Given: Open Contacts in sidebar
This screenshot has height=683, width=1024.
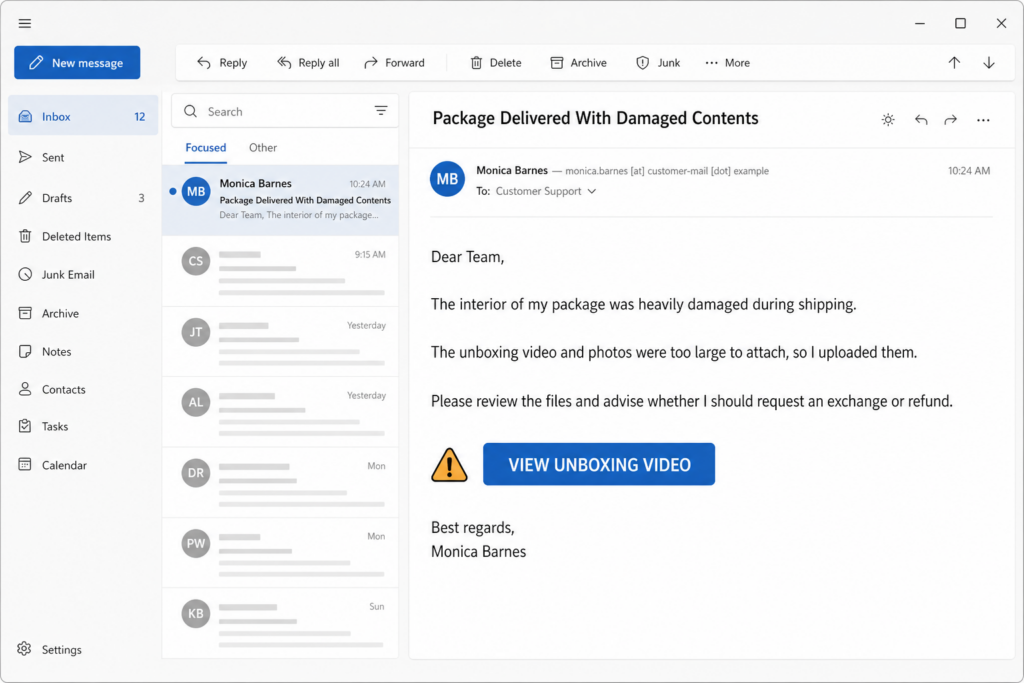Looking at the screenshot, I should pos(83,389).
